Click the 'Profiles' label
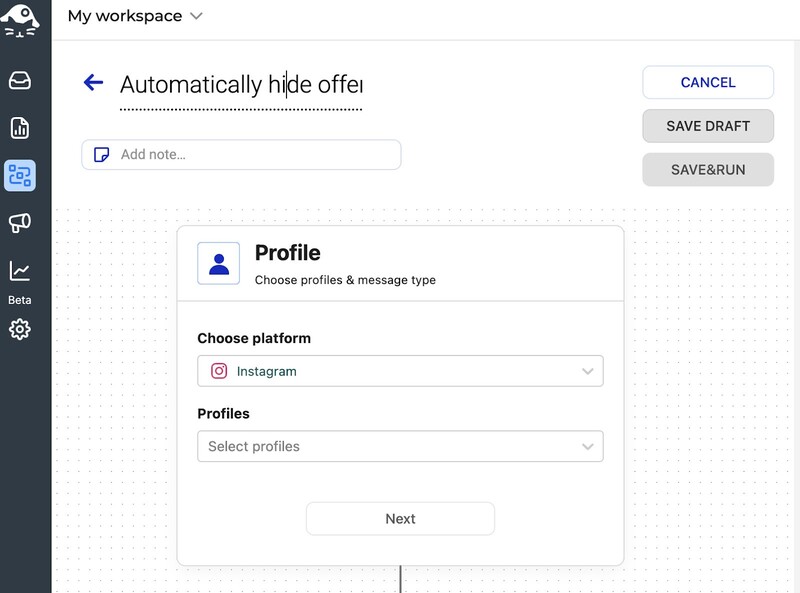Screen dimensions: 800x593 (x=223, y=413)
